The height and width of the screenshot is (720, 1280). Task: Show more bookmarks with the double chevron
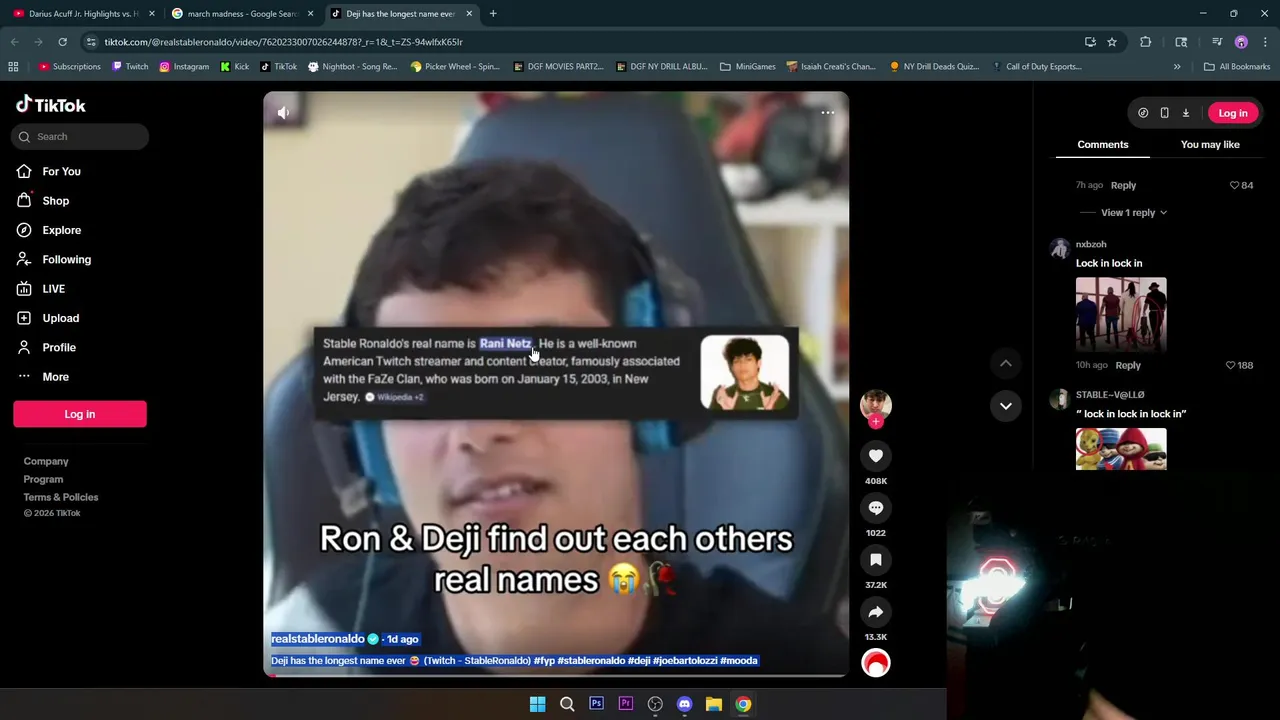1177,67
